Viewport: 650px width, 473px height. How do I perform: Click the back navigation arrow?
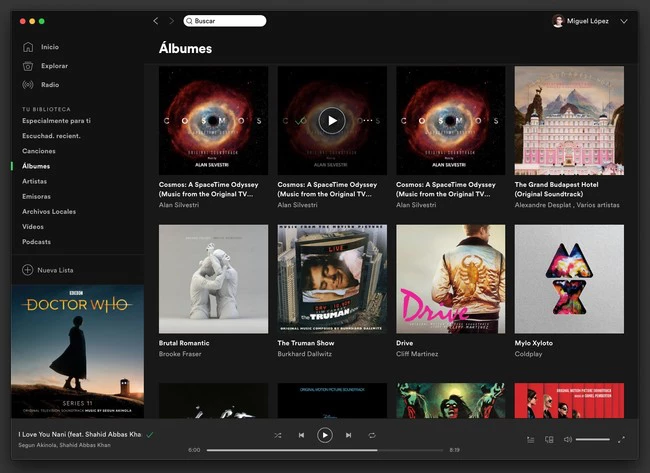click(x=155, y=21)
